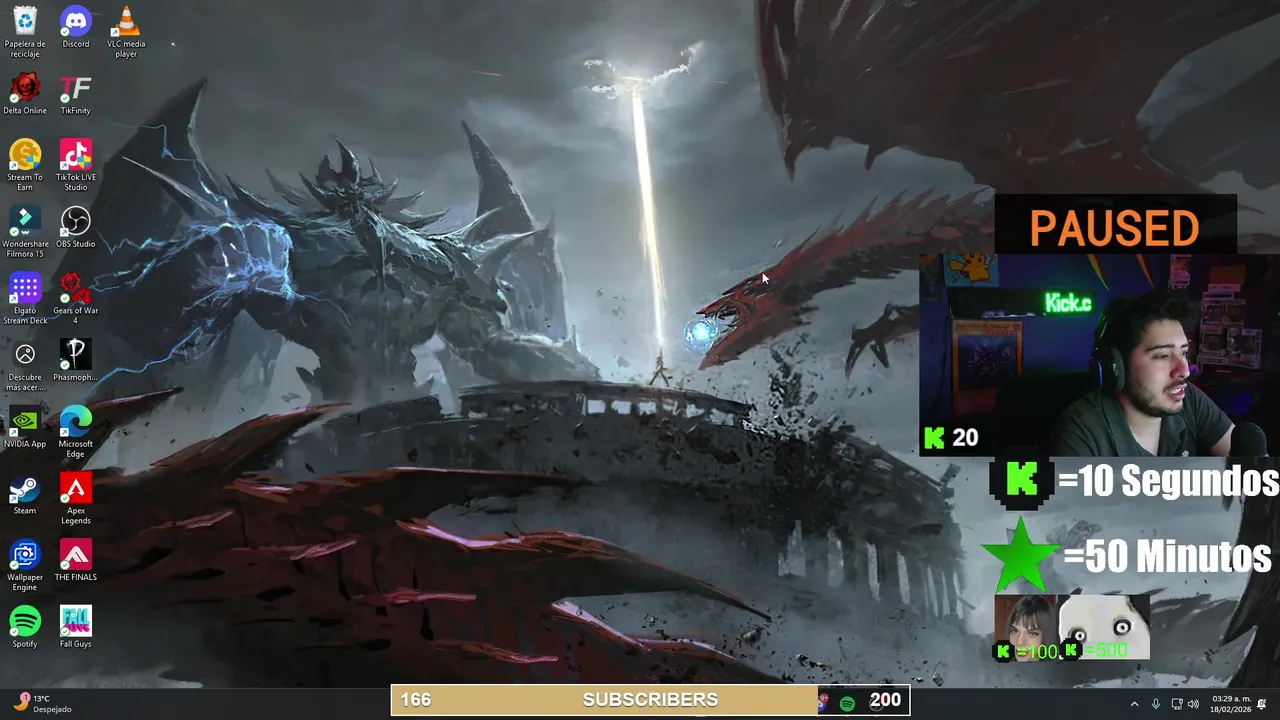Open Steam desktop shortcut
Viewport: 1280px width, 720px height.
[x=25, y=493]
